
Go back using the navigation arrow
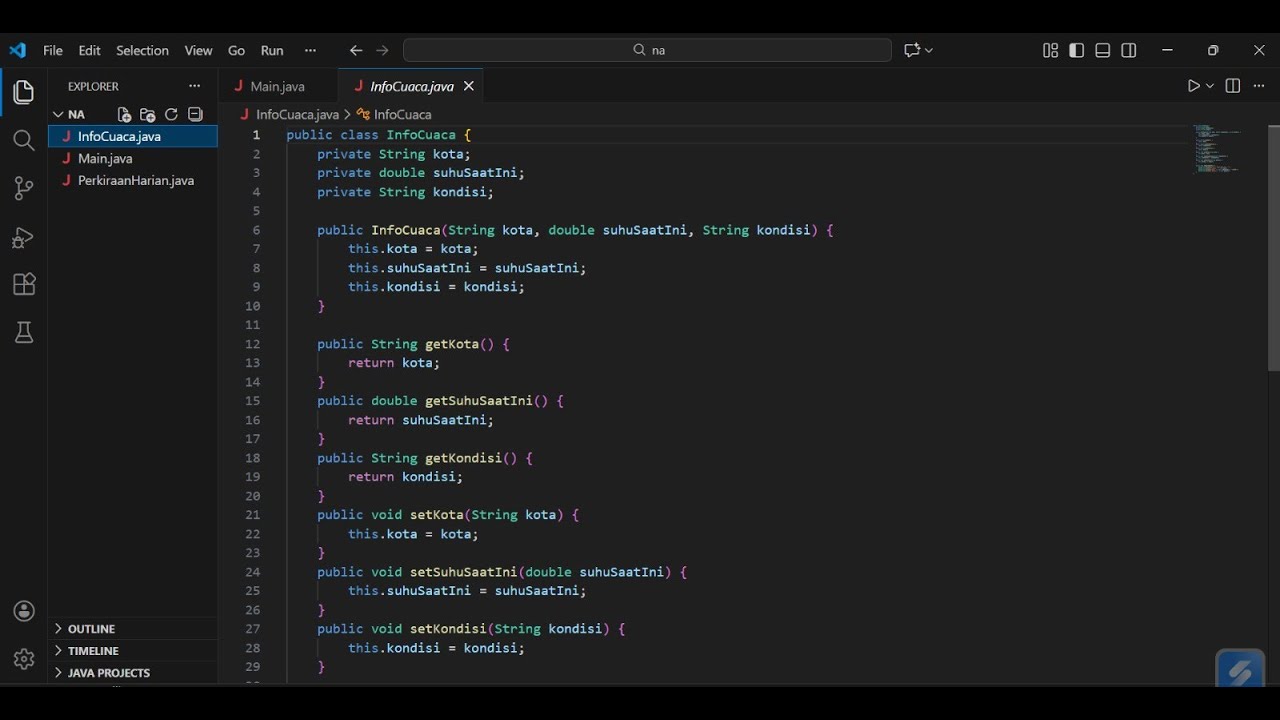356,50
